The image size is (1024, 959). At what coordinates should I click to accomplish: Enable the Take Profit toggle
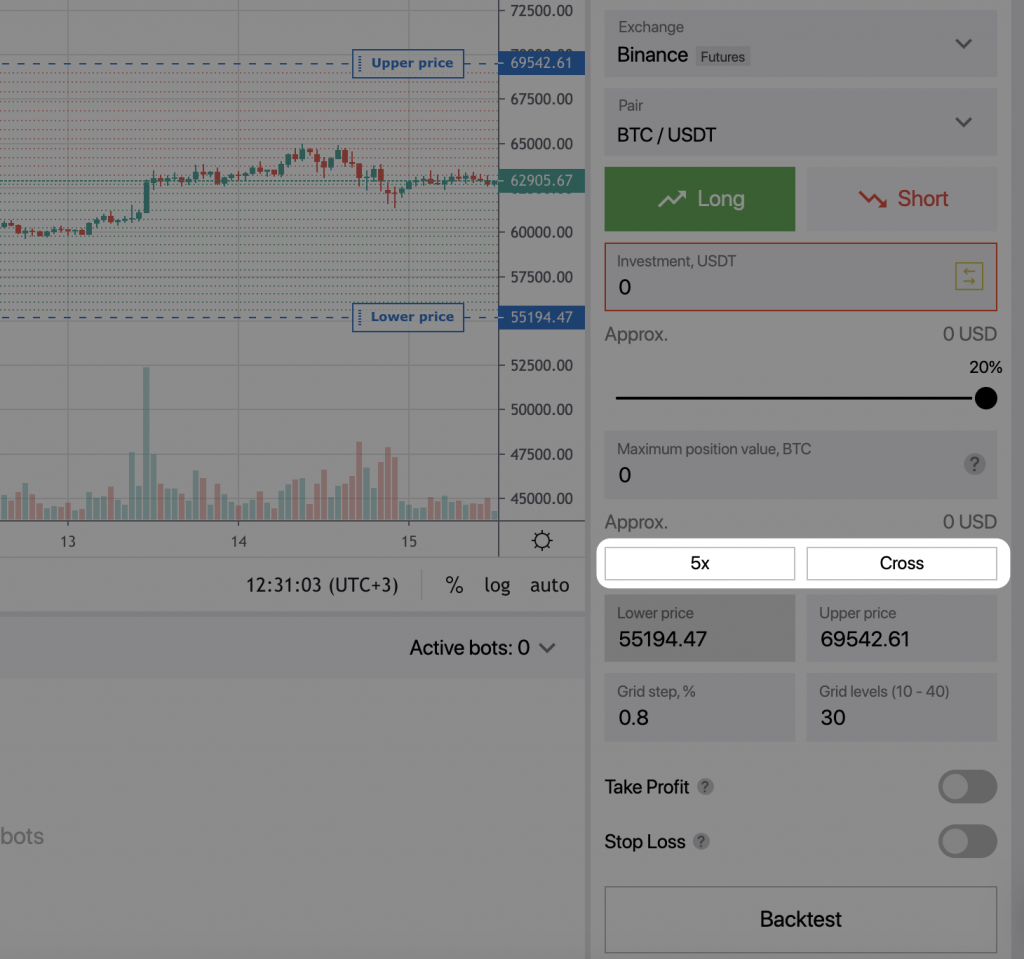coord(967,787)
